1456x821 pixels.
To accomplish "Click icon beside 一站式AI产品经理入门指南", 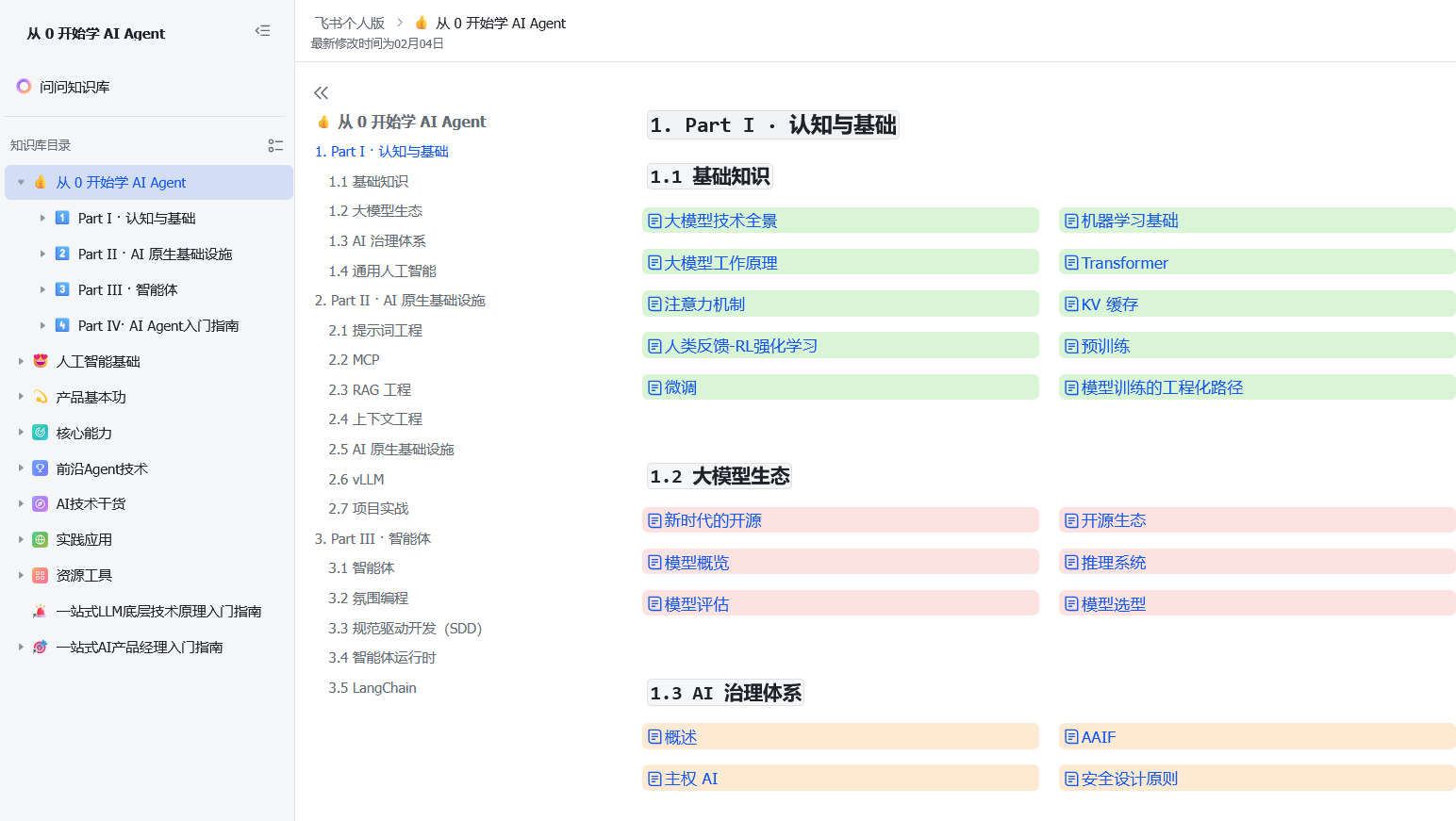I will [x=40, y=647].
